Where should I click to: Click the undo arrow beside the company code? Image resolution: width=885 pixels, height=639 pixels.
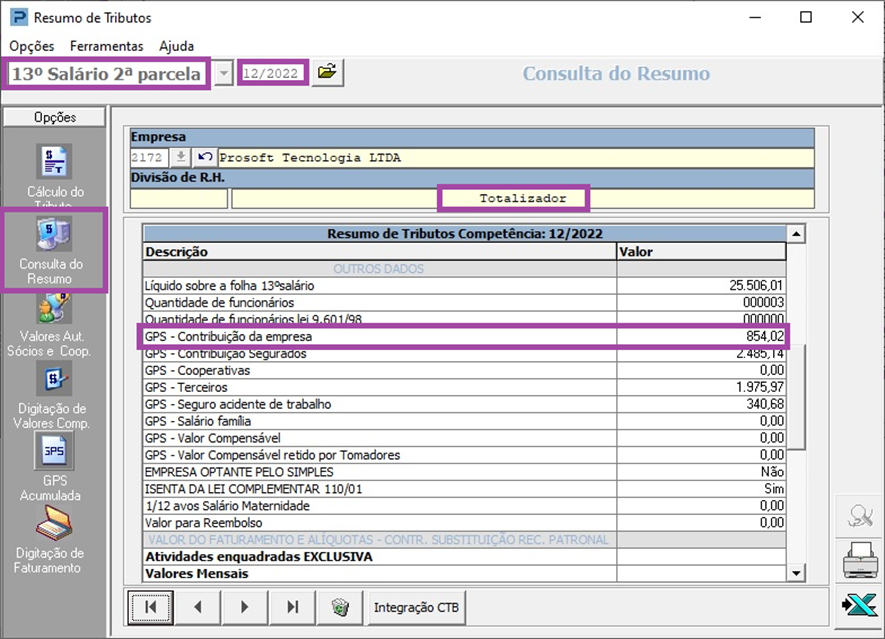tap(204, 157)
